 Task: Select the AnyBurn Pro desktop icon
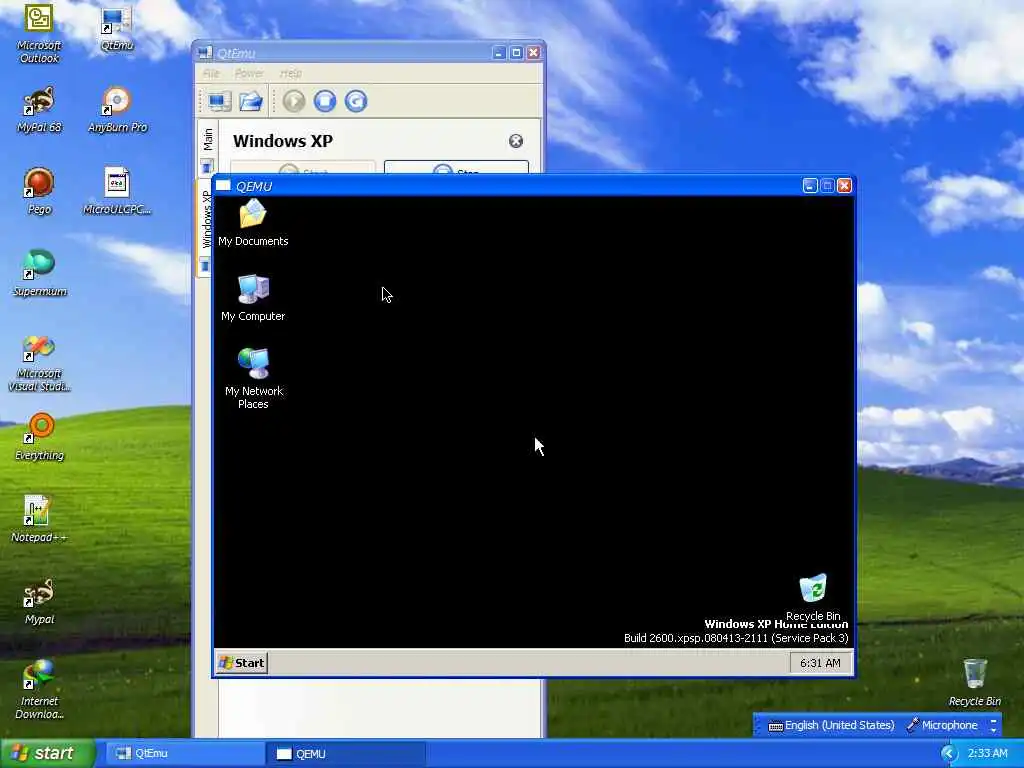[x=118, y=110]
